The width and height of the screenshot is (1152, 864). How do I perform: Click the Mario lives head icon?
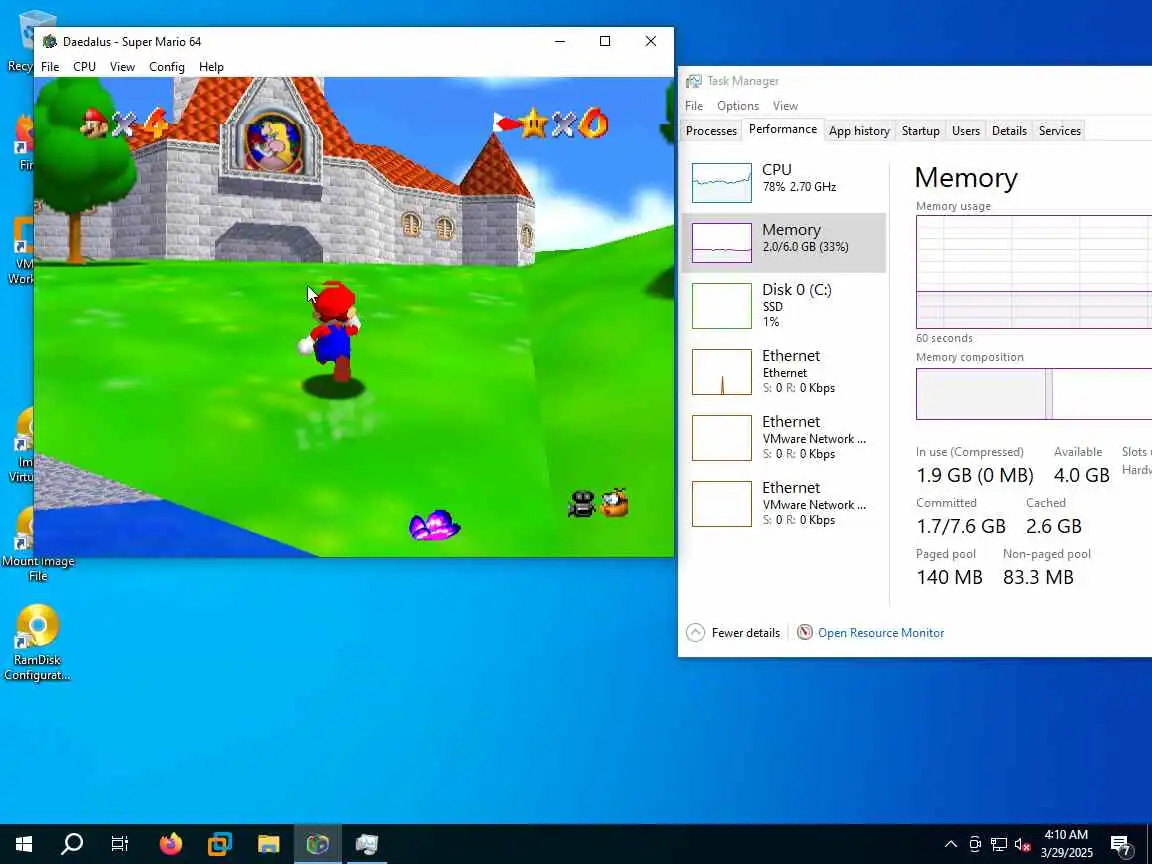pos(93,123)
